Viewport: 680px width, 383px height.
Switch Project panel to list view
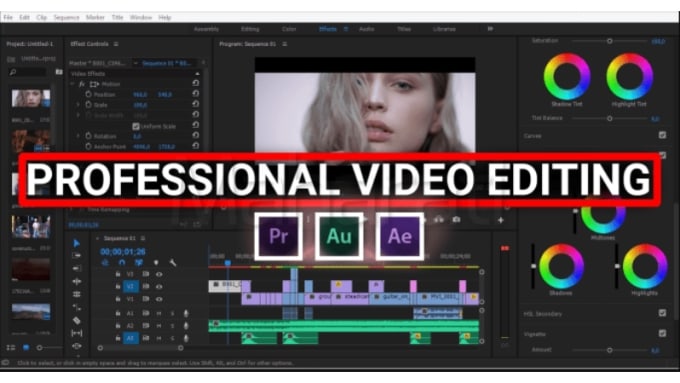coord(11,347)
